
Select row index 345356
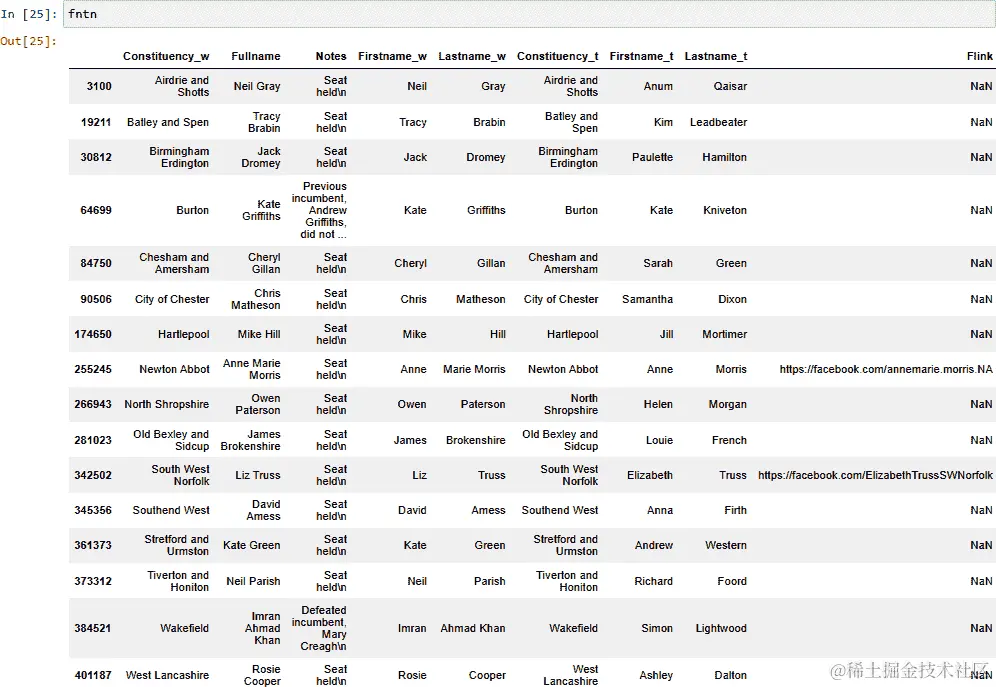pos(93,510)
